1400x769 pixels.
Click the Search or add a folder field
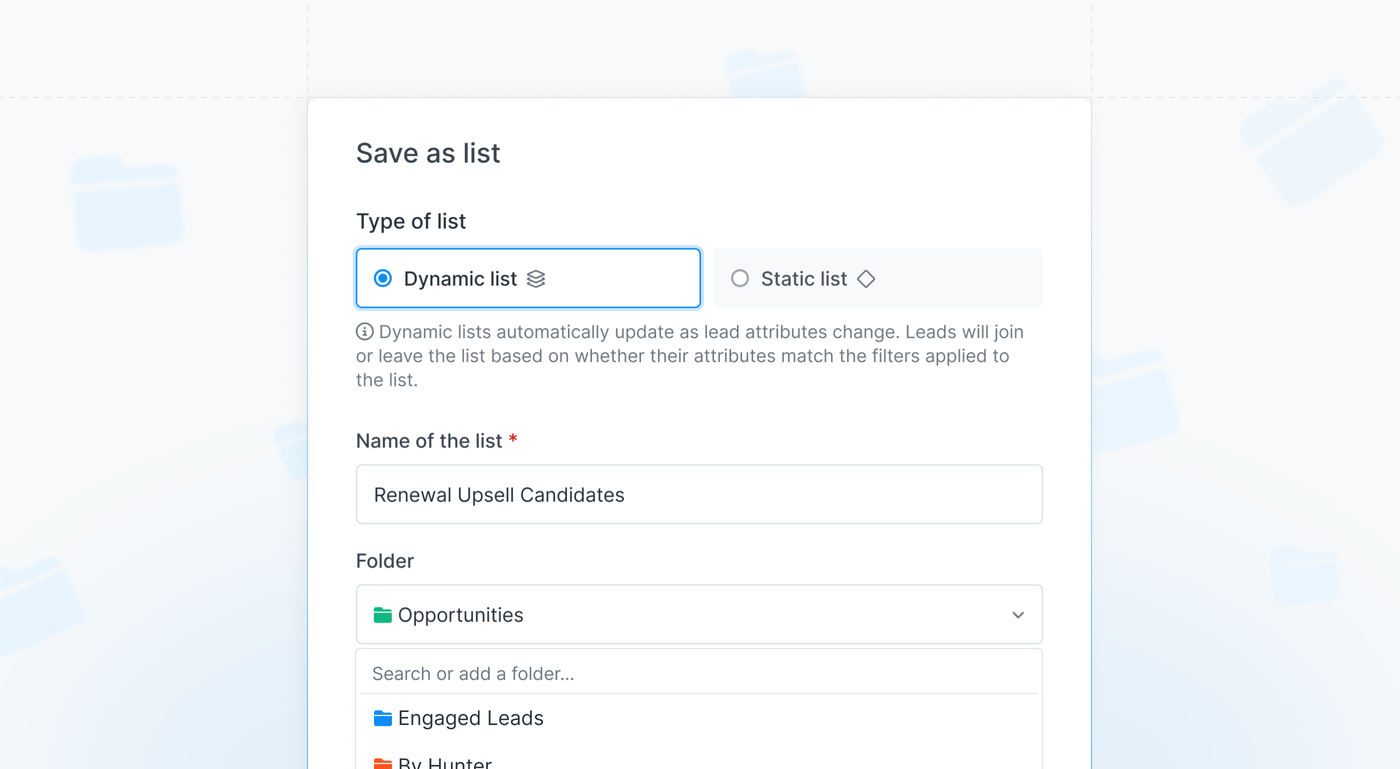[699, 673]
